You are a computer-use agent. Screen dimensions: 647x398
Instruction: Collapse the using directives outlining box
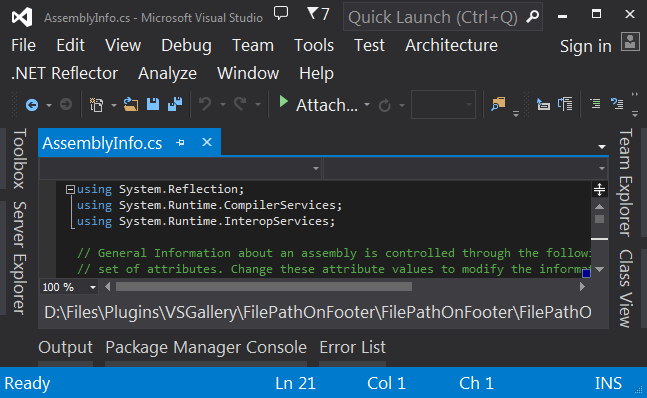[x=70, y=189]
